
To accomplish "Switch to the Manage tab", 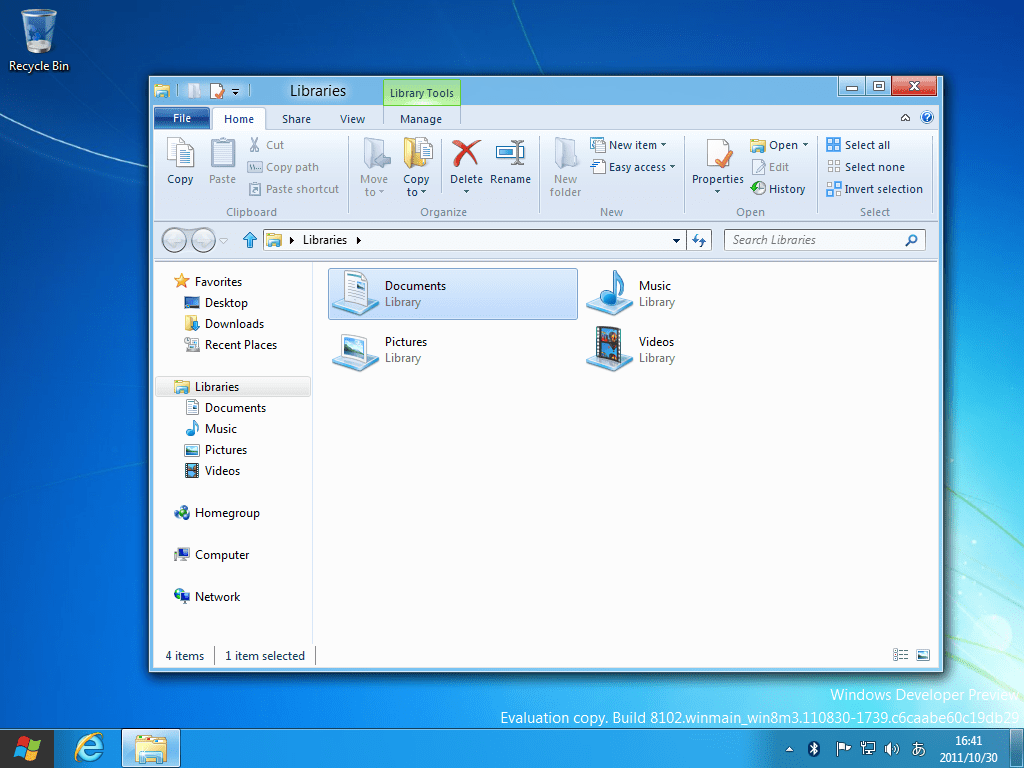I will point(421,119).
